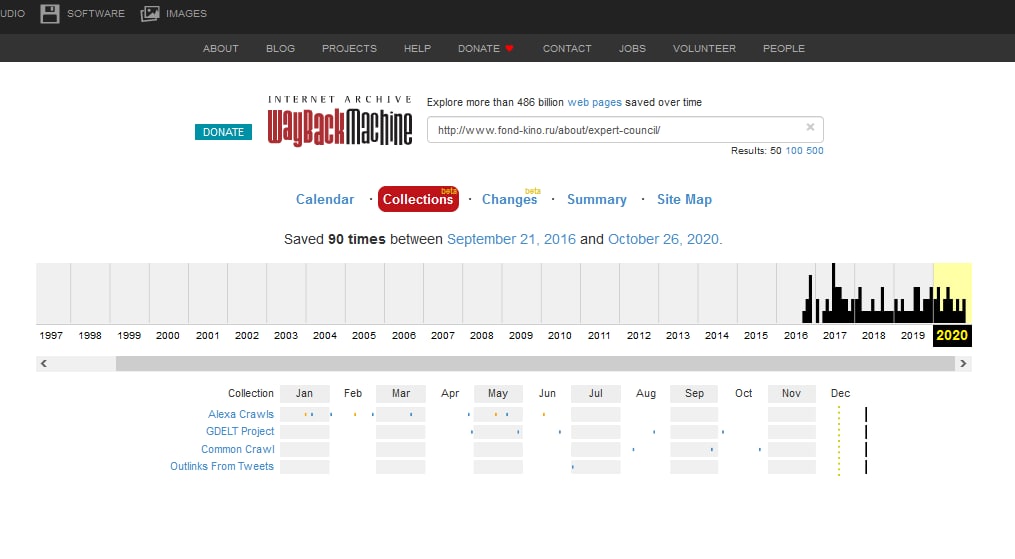Open the Outlinks From Tweets collection
This screenshot has width=1015, height=559.
[x=222, y=466]
